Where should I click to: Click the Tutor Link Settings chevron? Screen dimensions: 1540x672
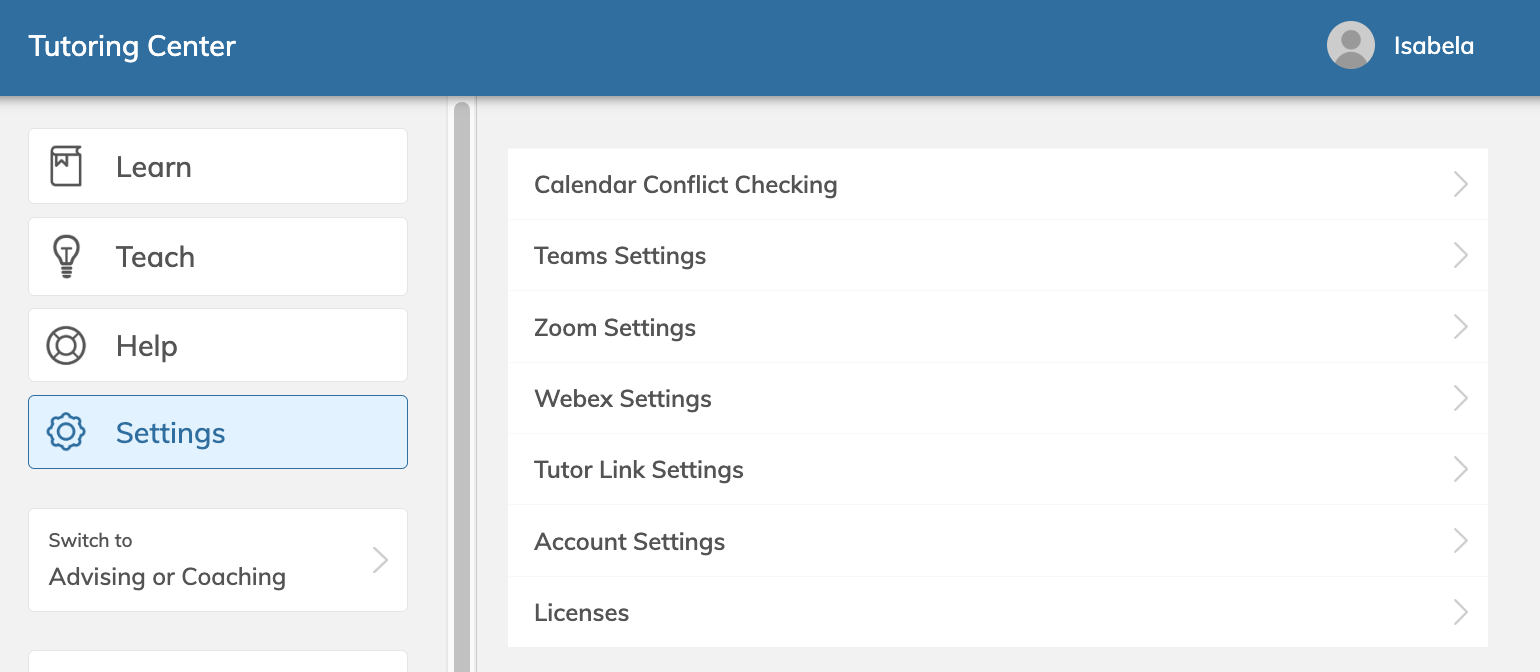pos(1460,469)
